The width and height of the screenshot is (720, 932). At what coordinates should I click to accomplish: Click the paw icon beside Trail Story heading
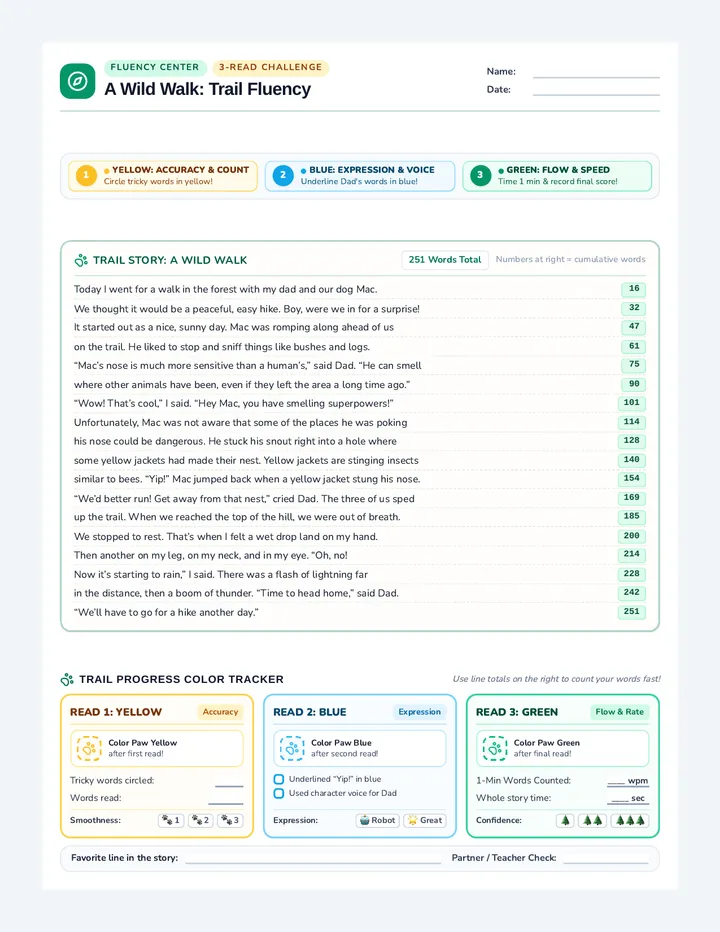81,260
